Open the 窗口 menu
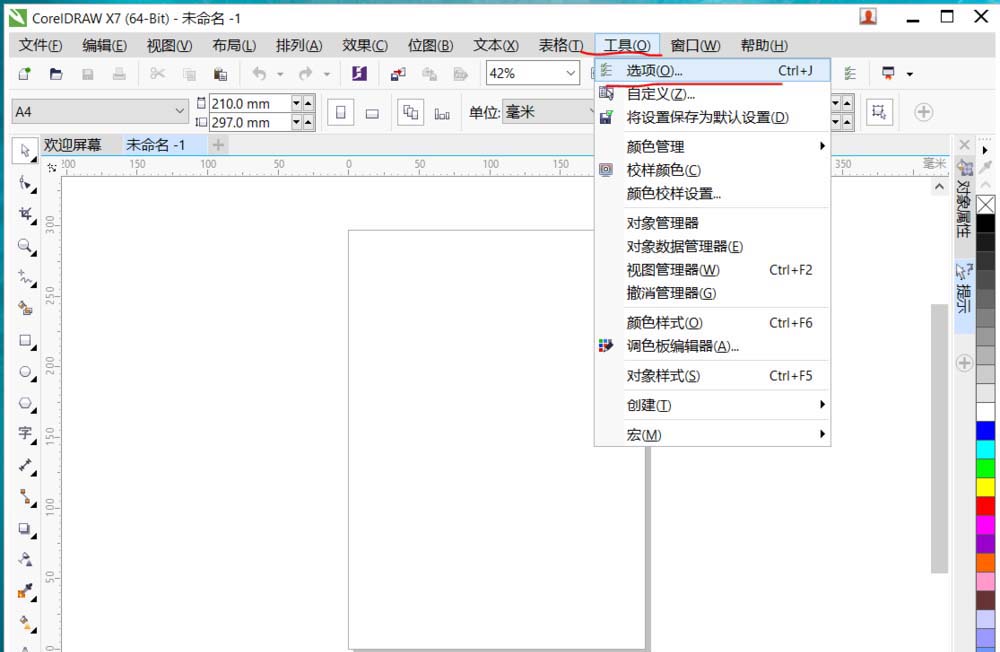1000x652 pixels. (695, 45)
